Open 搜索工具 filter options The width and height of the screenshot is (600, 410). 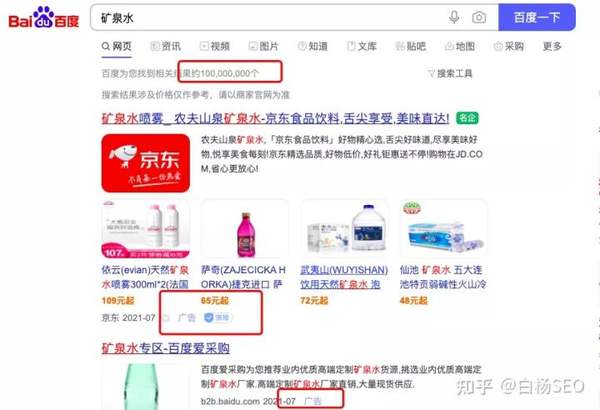click(450, 73)
